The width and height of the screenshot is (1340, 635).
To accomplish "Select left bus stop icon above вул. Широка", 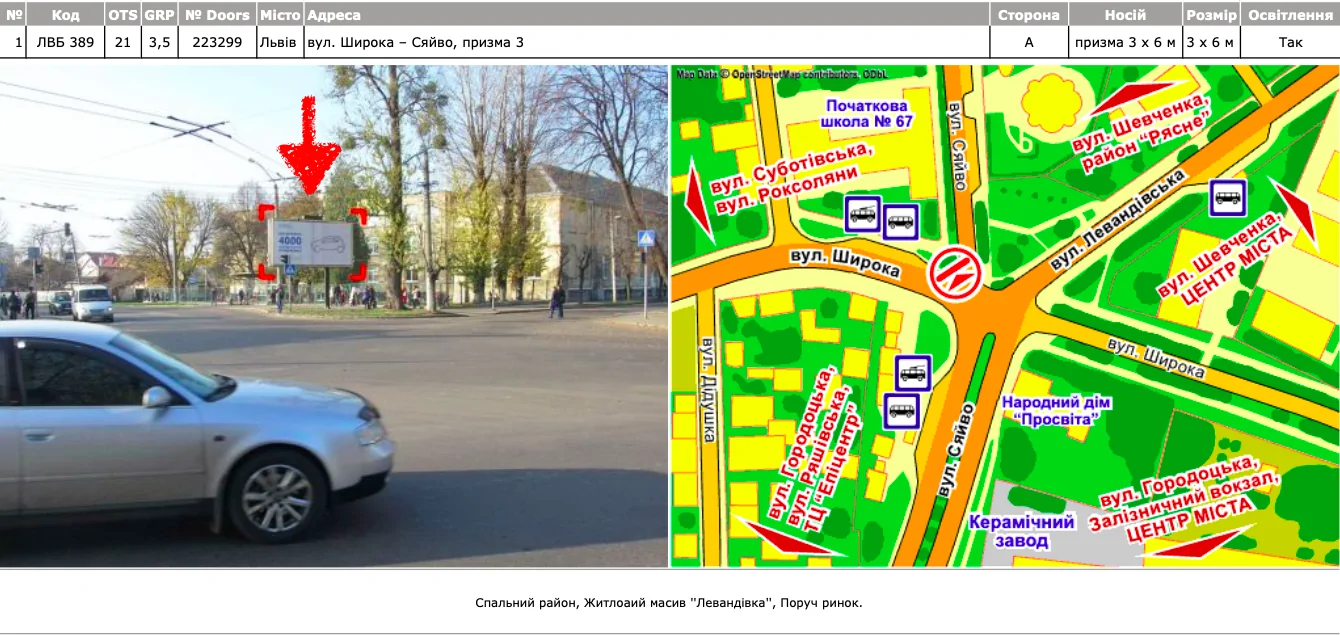I will [862, 213].
